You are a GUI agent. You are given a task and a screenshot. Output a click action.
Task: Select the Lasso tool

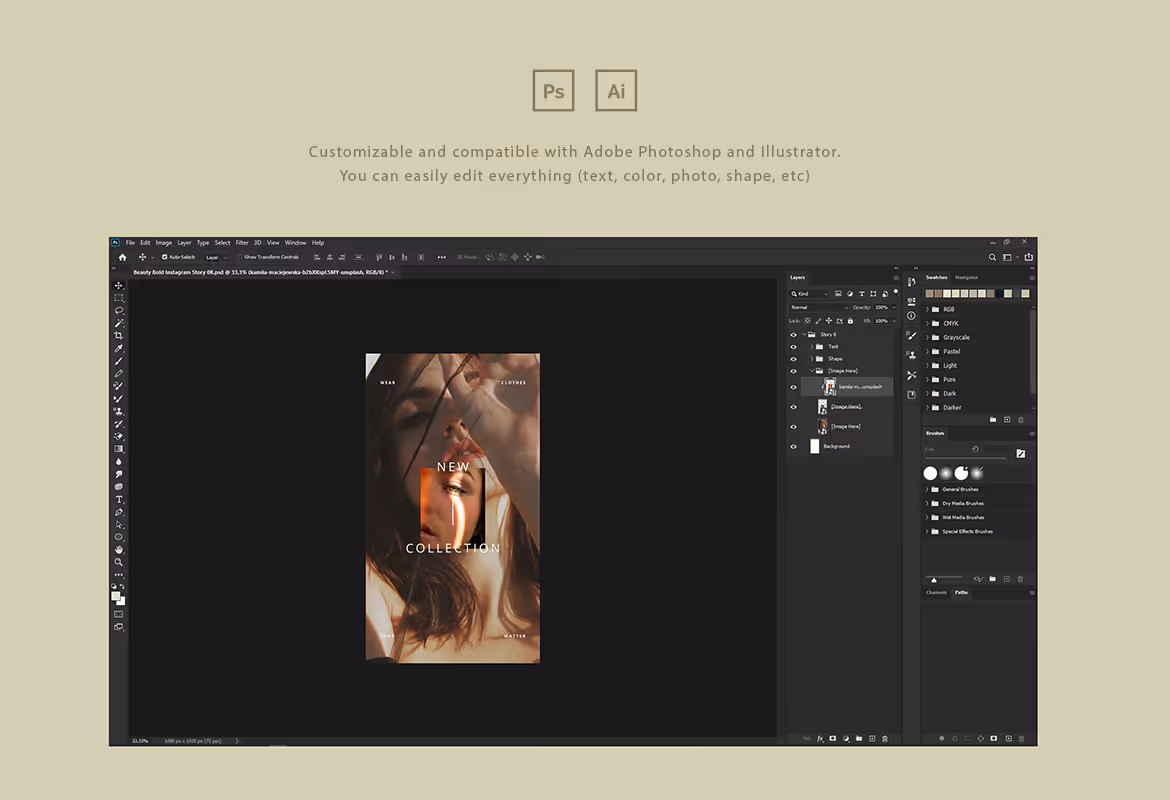click(x=119, y=310)
